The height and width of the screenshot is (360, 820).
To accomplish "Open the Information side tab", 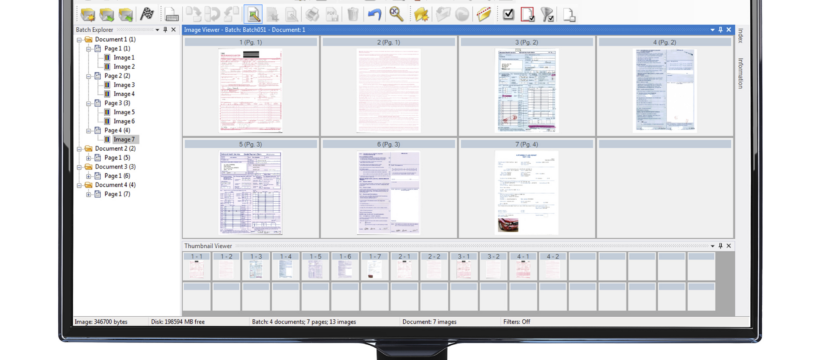I will point(741,73).
